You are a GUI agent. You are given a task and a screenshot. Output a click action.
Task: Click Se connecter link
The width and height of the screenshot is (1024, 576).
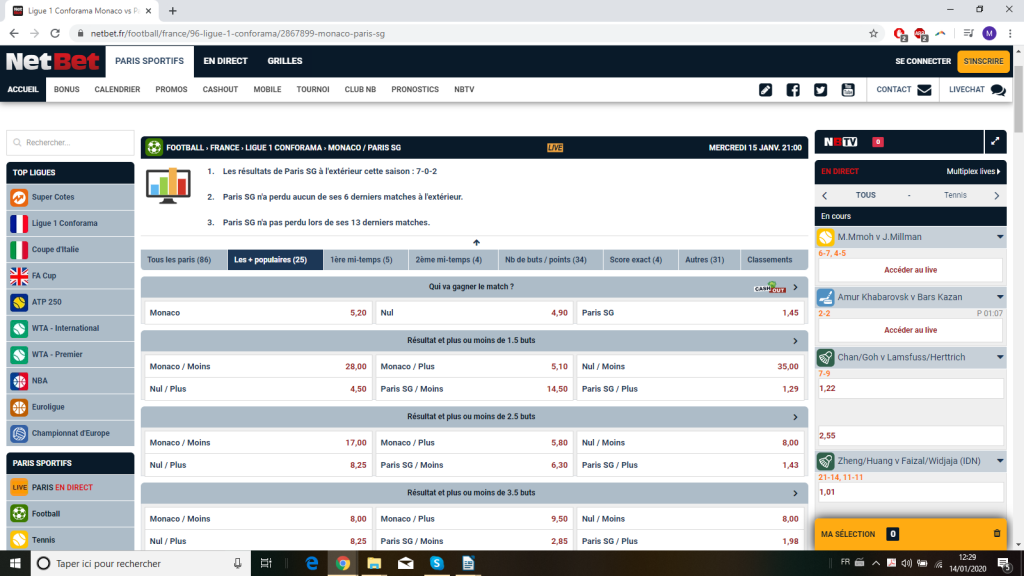(923, 61)
